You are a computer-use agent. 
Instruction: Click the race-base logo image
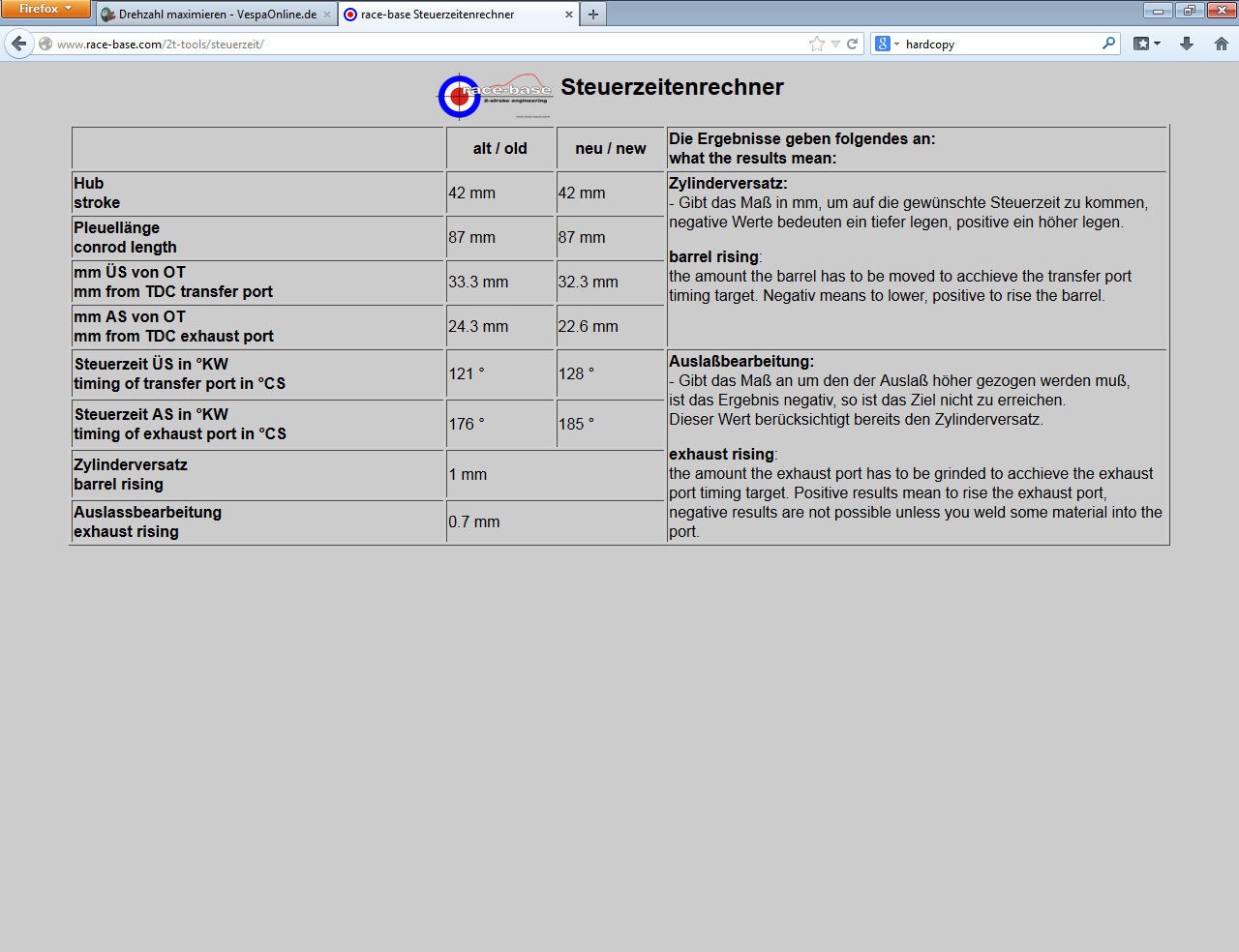(x=495, y=96)
